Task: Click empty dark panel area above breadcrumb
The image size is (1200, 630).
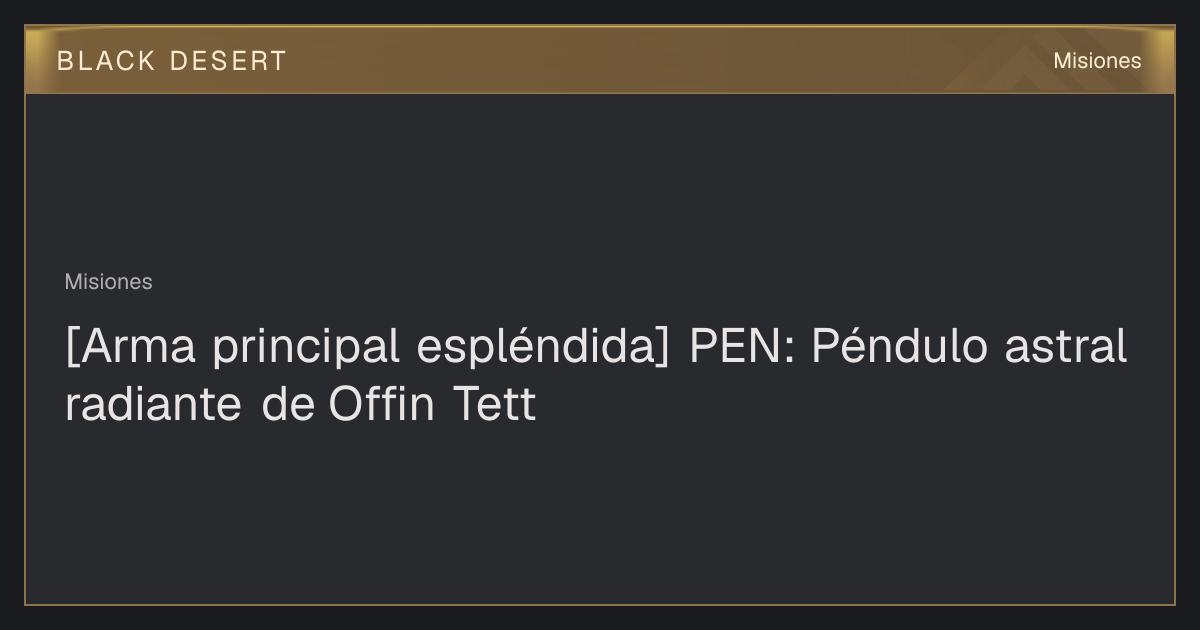Action: (x=600, y=180)
